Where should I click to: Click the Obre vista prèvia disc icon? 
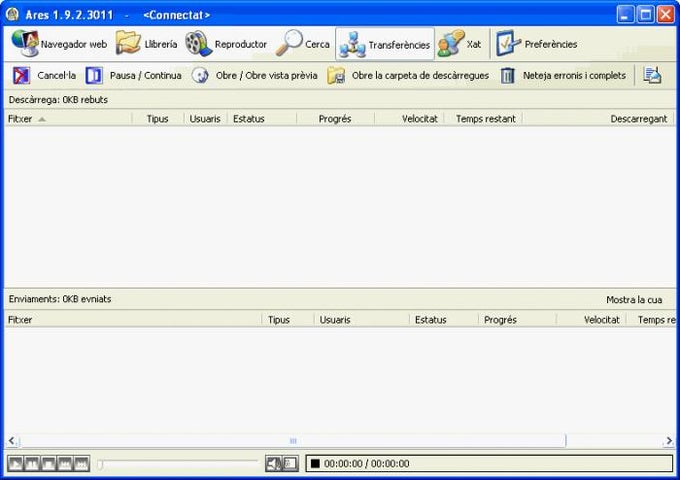tap(200, 75)
